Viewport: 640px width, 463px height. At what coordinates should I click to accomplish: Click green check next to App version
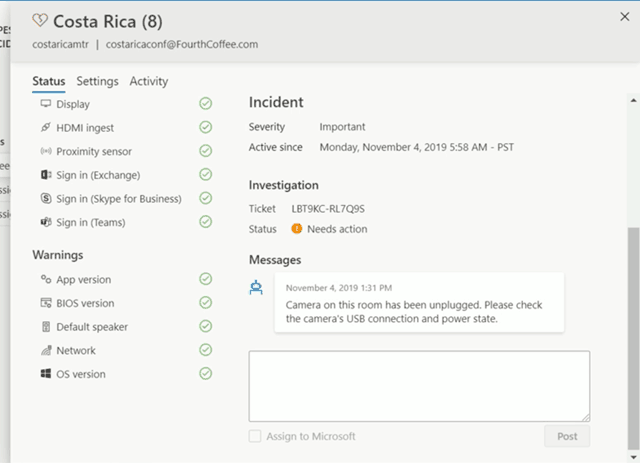pos(206,279)
